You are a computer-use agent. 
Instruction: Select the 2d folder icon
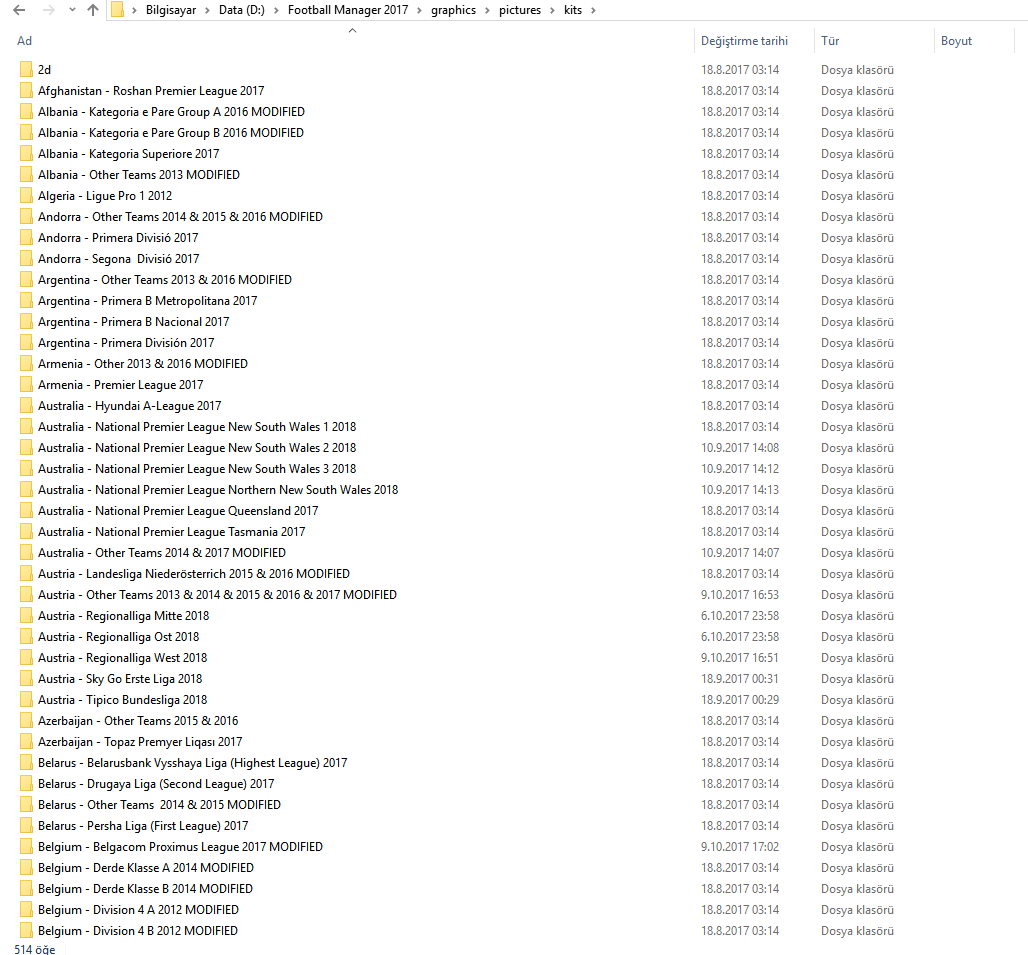(26, 69)
